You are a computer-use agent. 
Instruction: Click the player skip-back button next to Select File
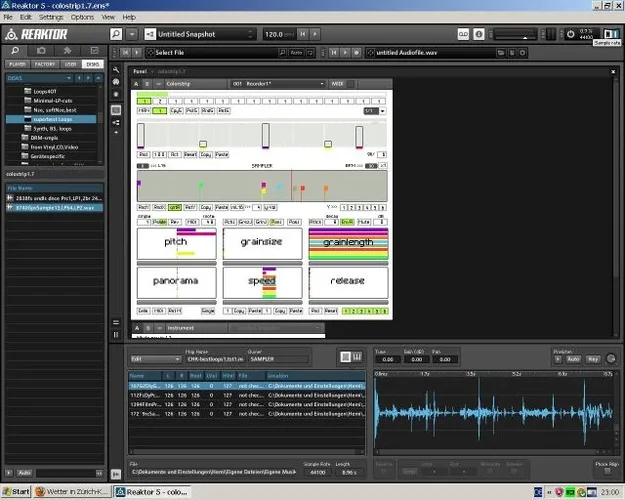click(126, 52)
